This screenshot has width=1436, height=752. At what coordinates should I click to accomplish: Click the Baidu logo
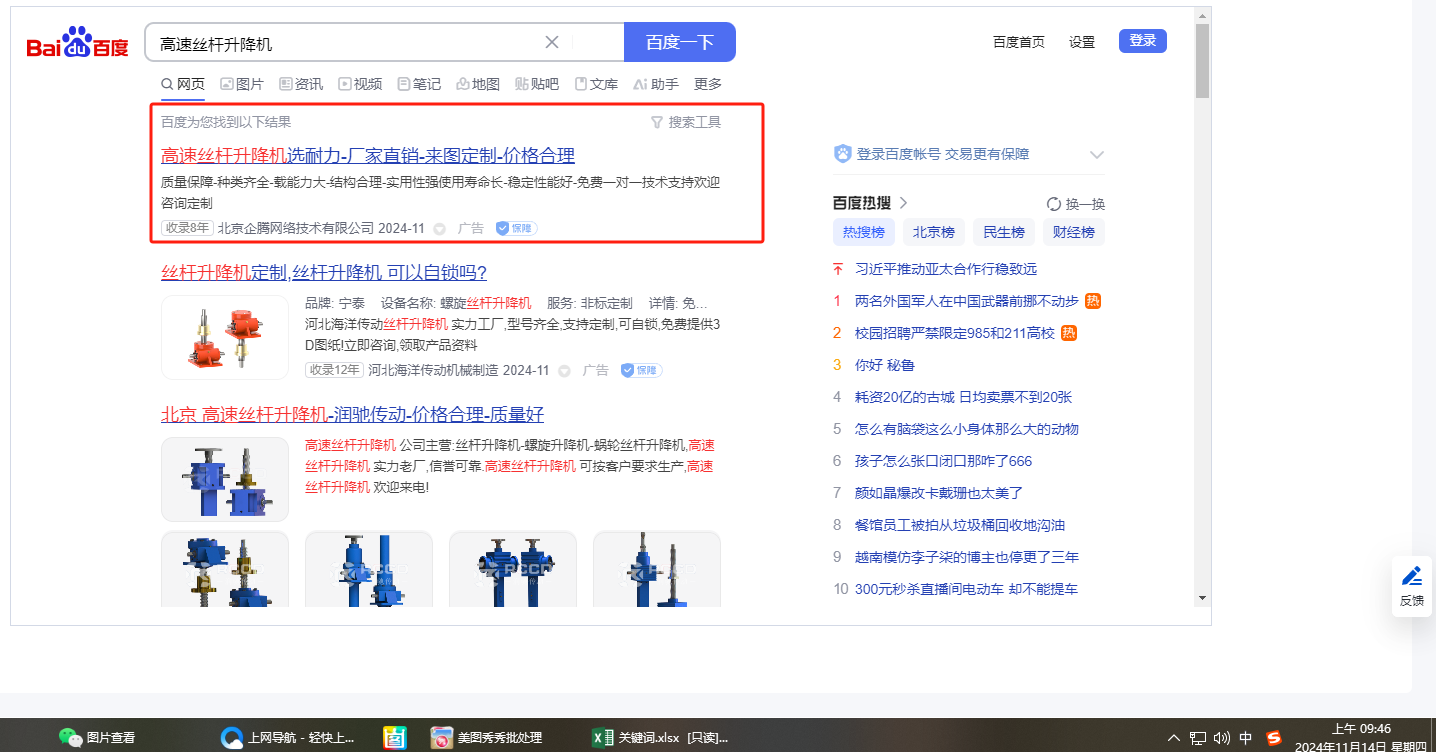click(x=78, y=44)
